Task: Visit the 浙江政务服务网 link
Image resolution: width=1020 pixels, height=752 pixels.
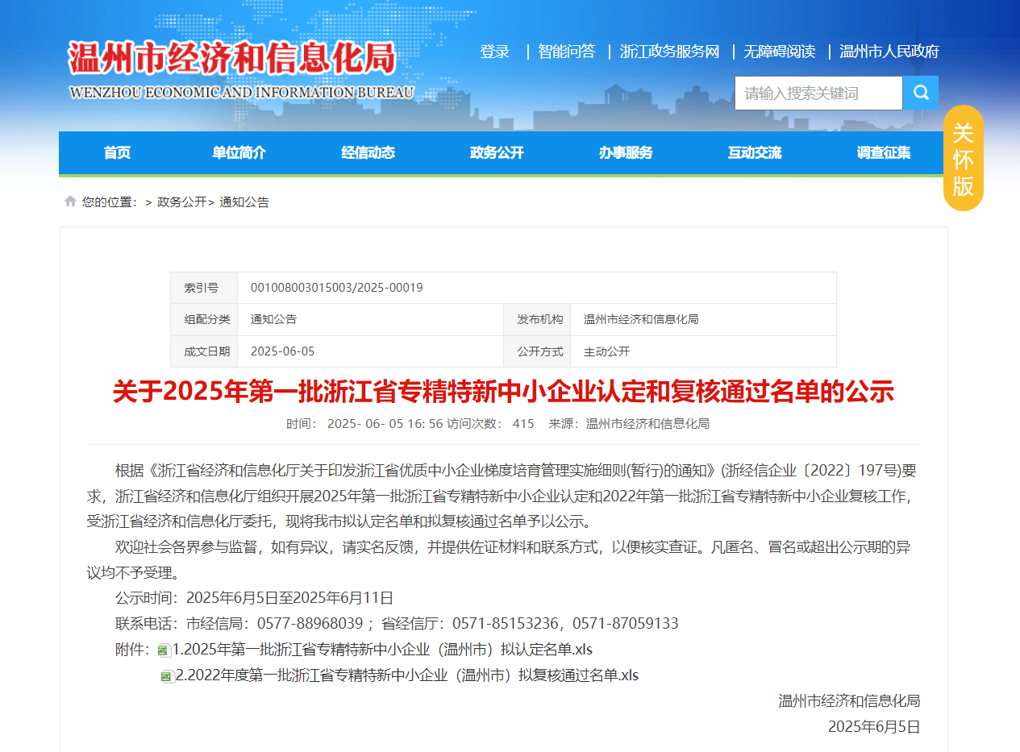Action: click(x=669, y=52)
